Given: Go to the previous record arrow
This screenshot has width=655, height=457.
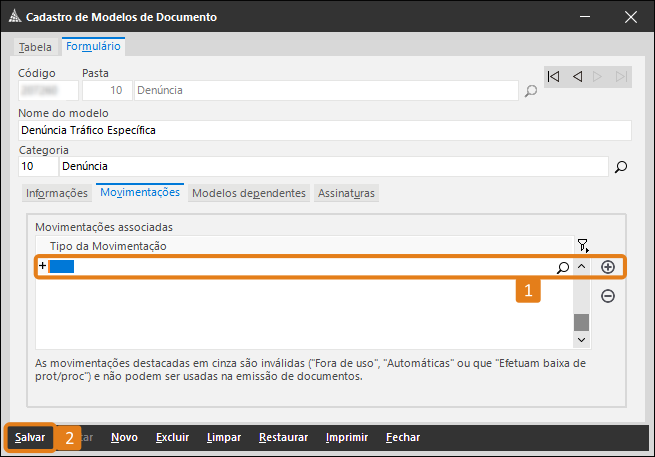Looking at the screenshot, I should (x=577, y=76).
